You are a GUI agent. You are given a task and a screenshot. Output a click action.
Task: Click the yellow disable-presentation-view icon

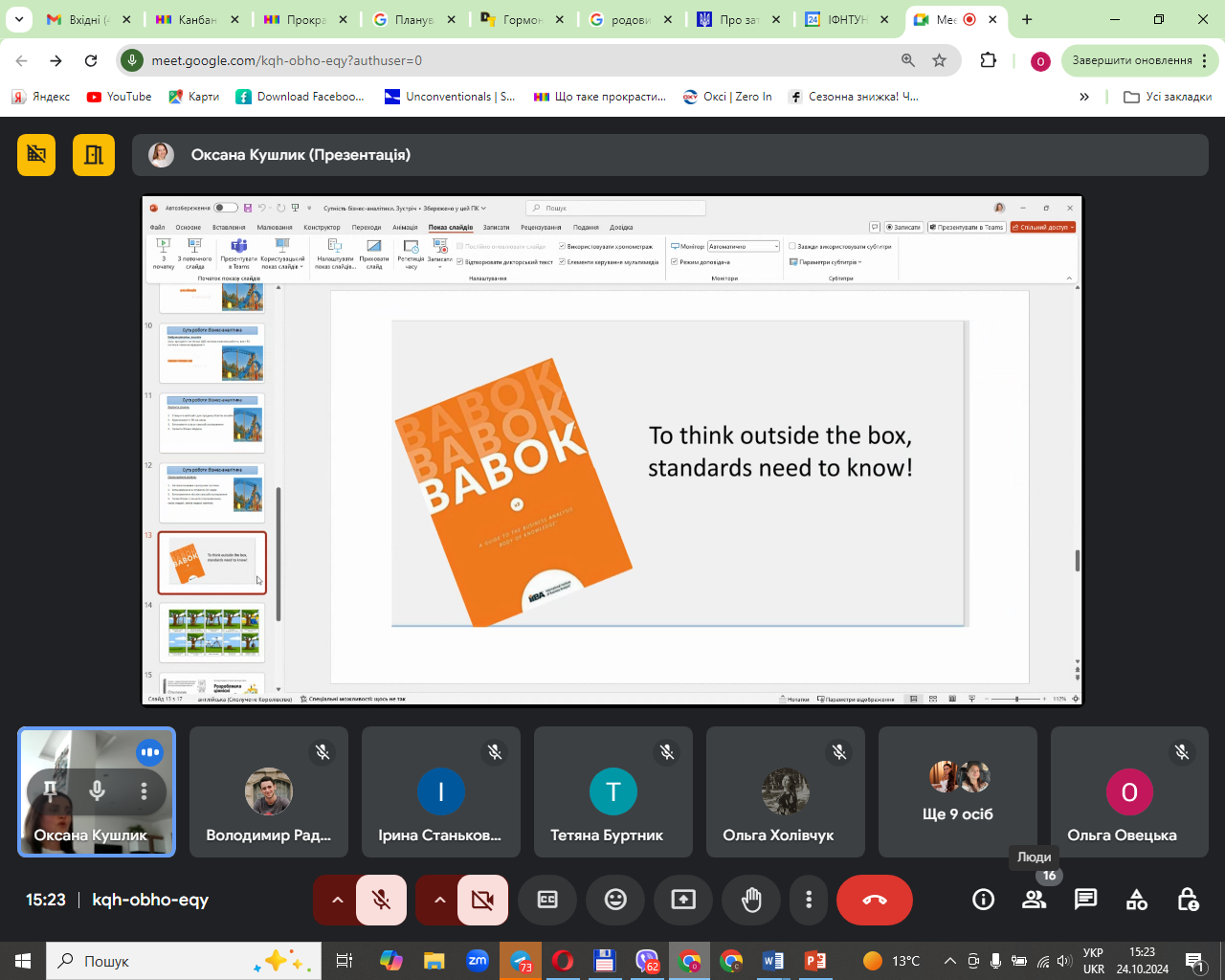click(36, 155)
